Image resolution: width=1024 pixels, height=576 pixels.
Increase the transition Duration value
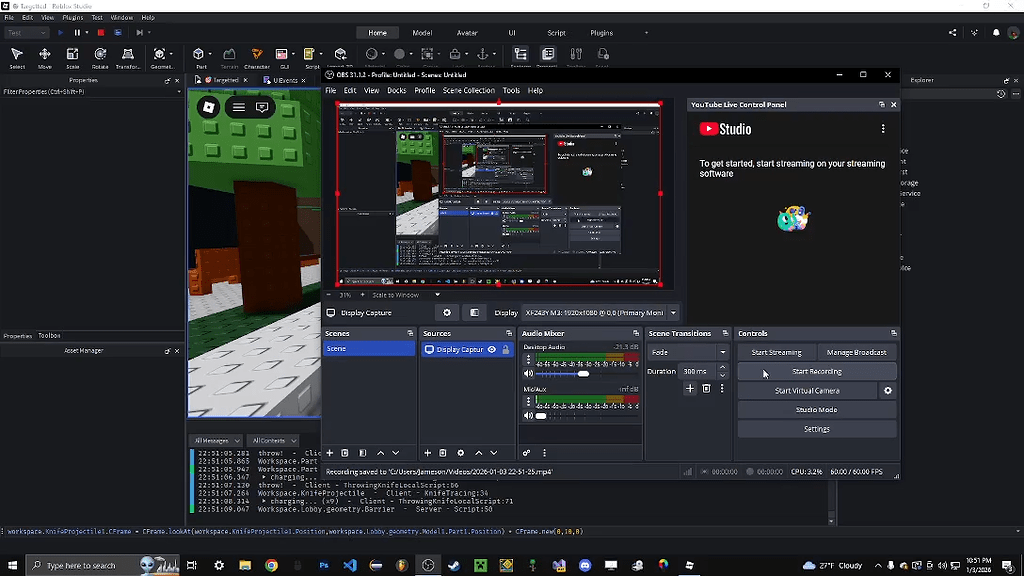722,368
